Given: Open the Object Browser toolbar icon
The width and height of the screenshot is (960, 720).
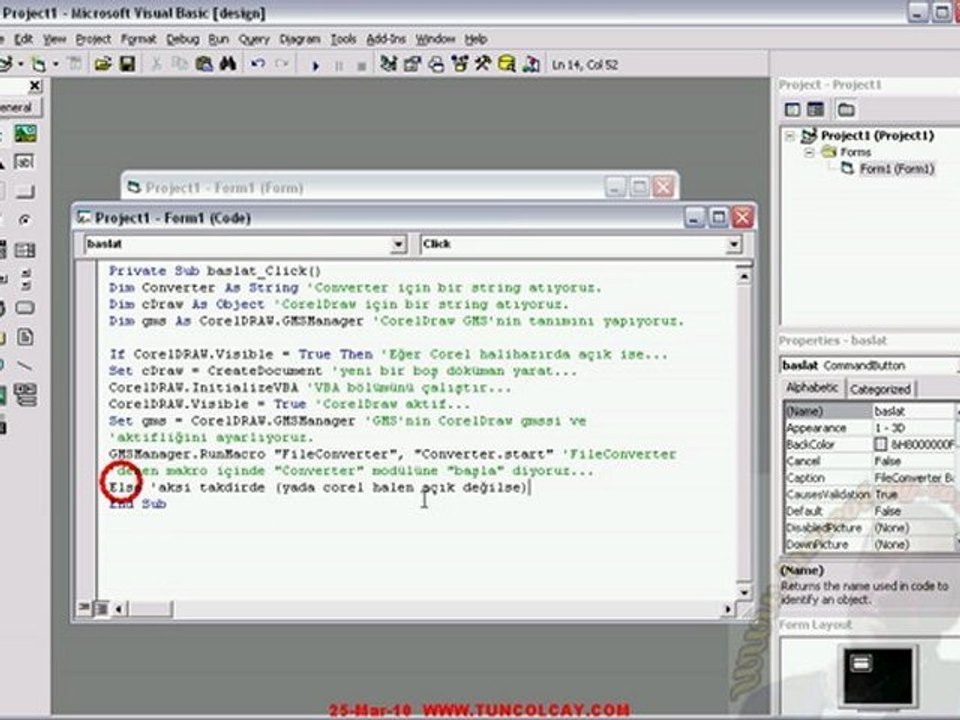Looking at the screenshot, I should point(460,64).
